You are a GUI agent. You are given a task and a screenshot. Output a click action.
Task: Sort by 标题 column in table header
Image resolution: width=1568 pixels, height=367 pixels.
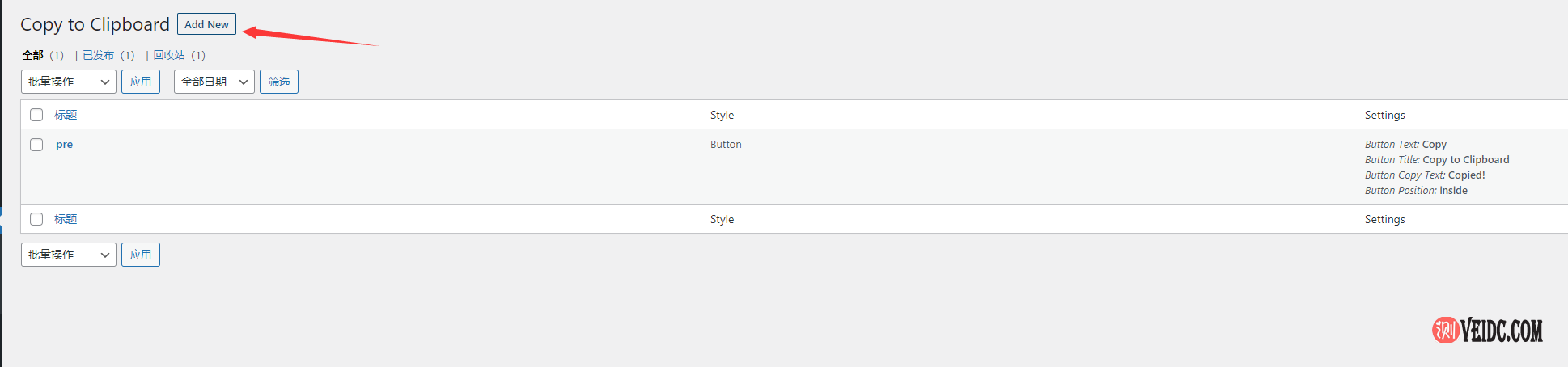point(66,115)
